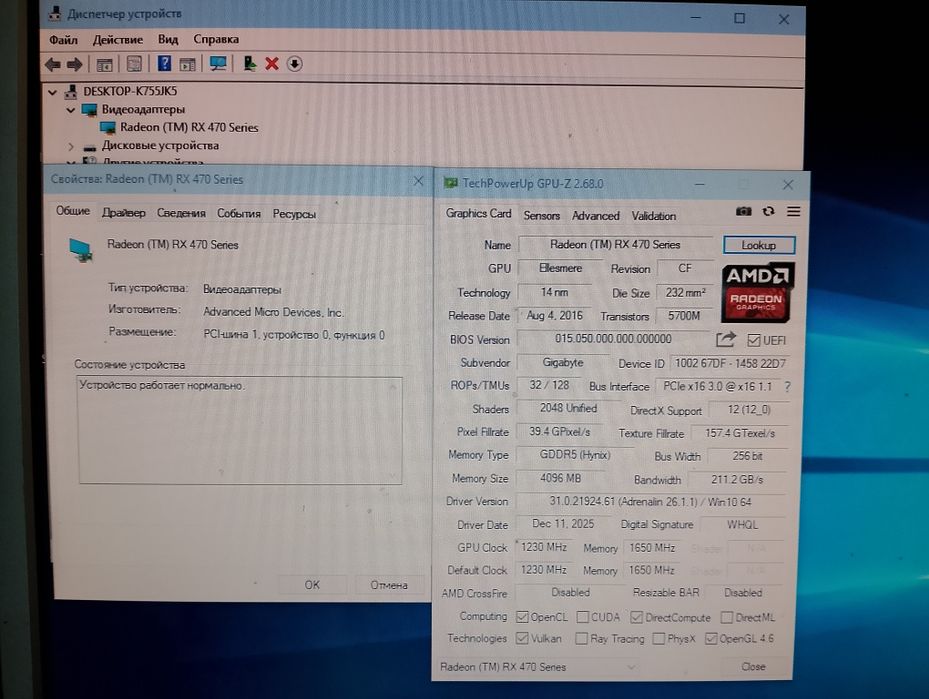Expand the Дисковые устройства category
The height and width of the screenshot is (699, 929).
71,146
